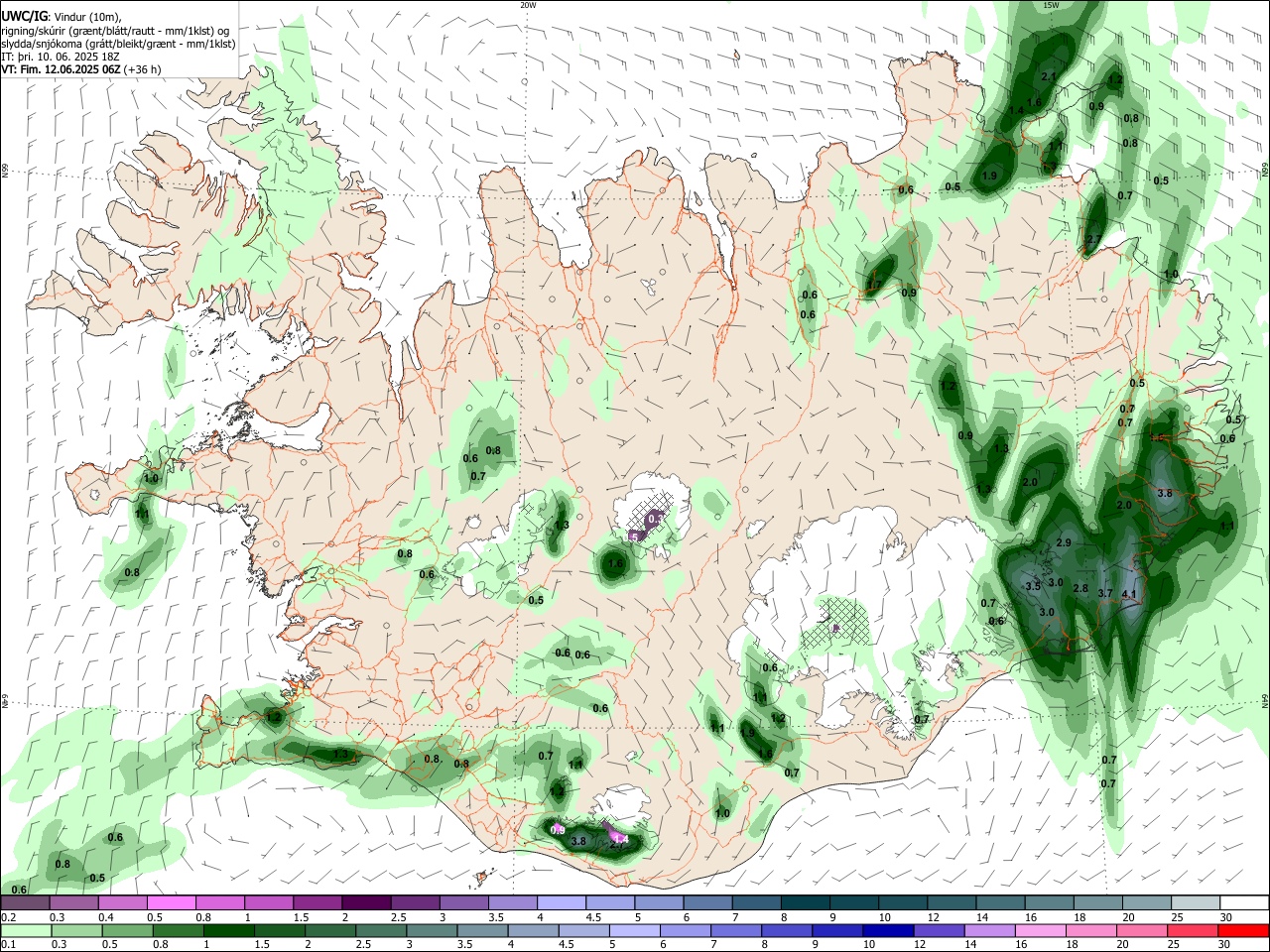Click the 2.9 rainfall value on the map
The height and width of the screenshot is (952, 1270).
tap(1064, 542)
